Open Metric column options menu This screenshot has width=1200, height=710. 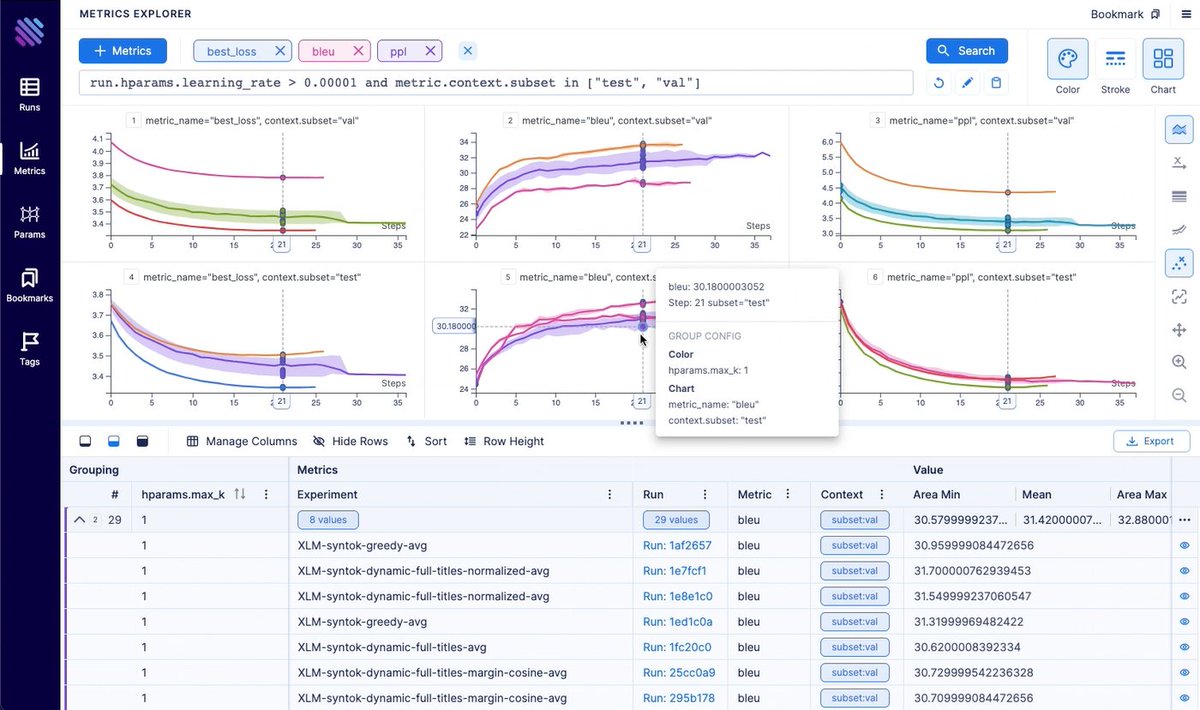click(x=789, y=494)
